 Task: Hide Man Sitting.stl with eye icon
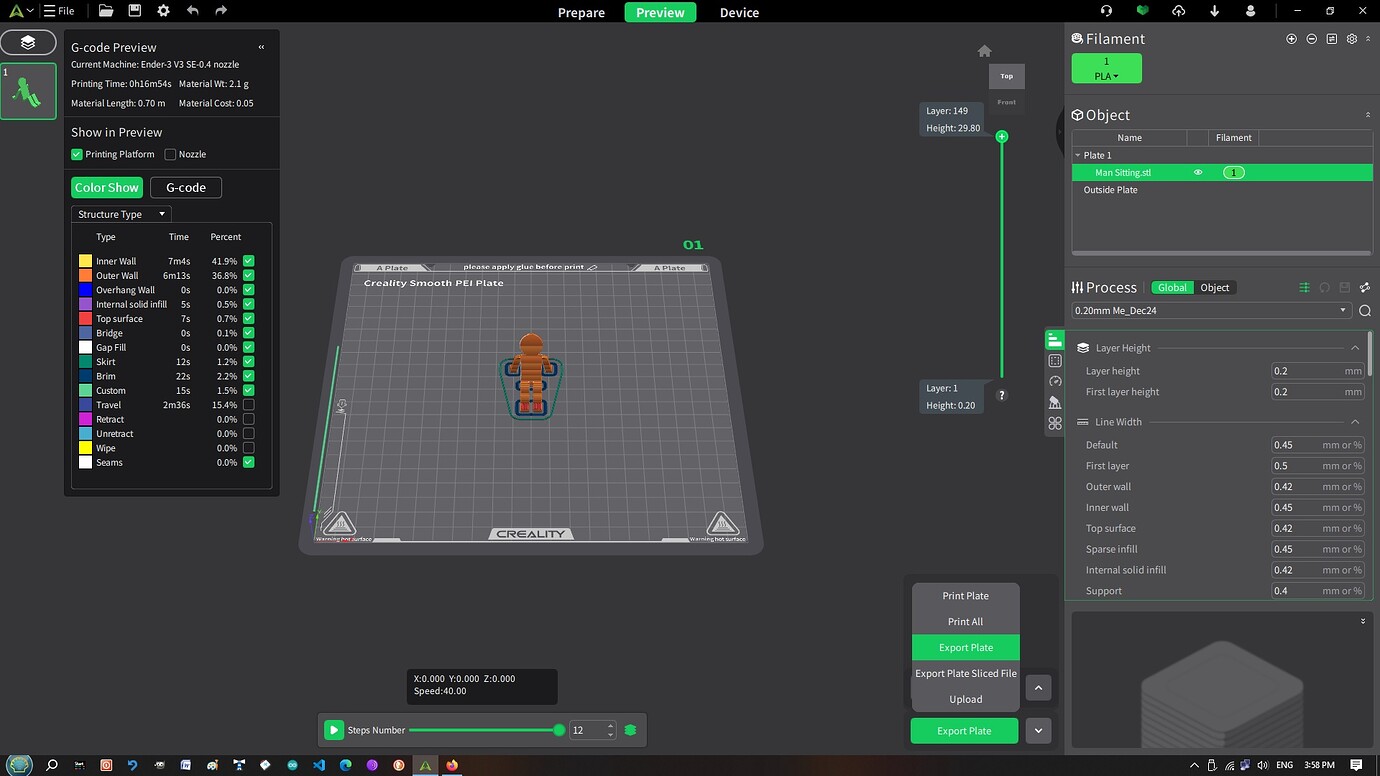click(1198, 173)
